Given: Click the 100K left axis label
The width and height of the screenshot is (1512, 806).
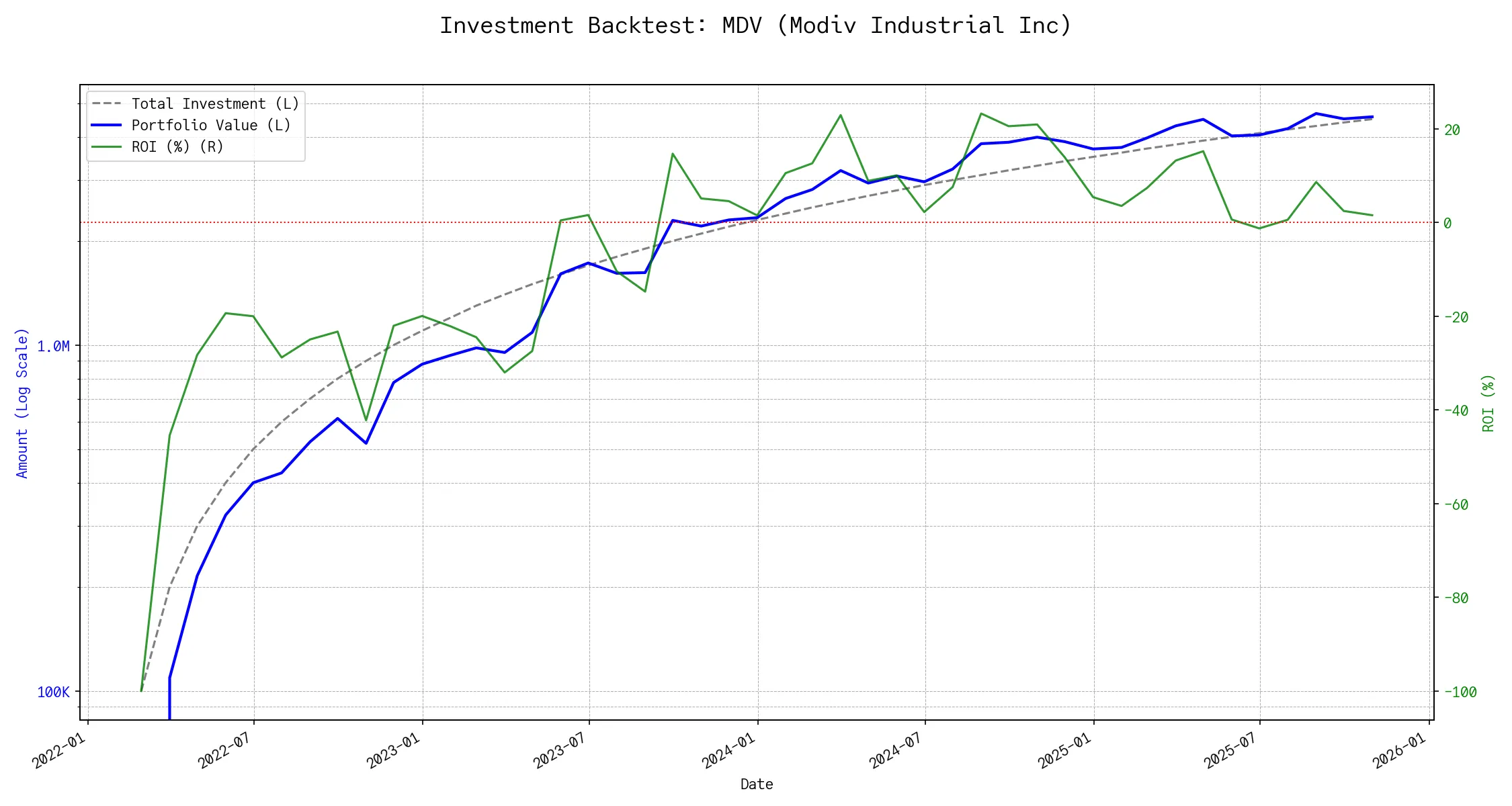Looking at the screenshot, I should 53,692.
